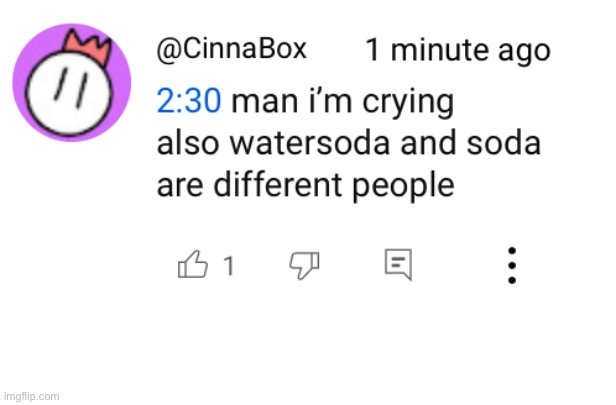The image size is (616, 405).
Task: Click the word "are" on the last line
Action: coord(181,186)
